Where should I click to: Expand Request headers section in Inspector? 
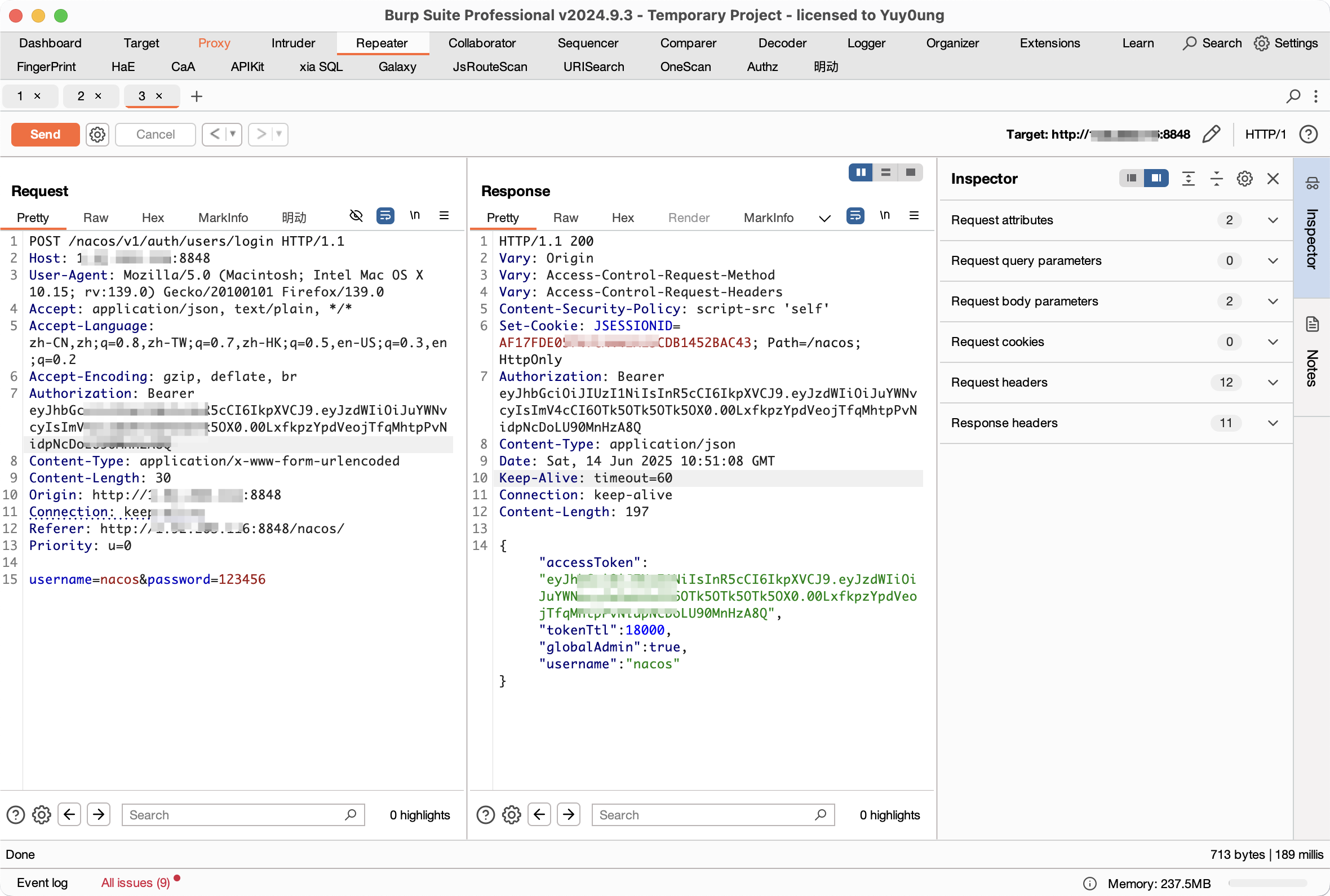click(x=1273, y=382)
